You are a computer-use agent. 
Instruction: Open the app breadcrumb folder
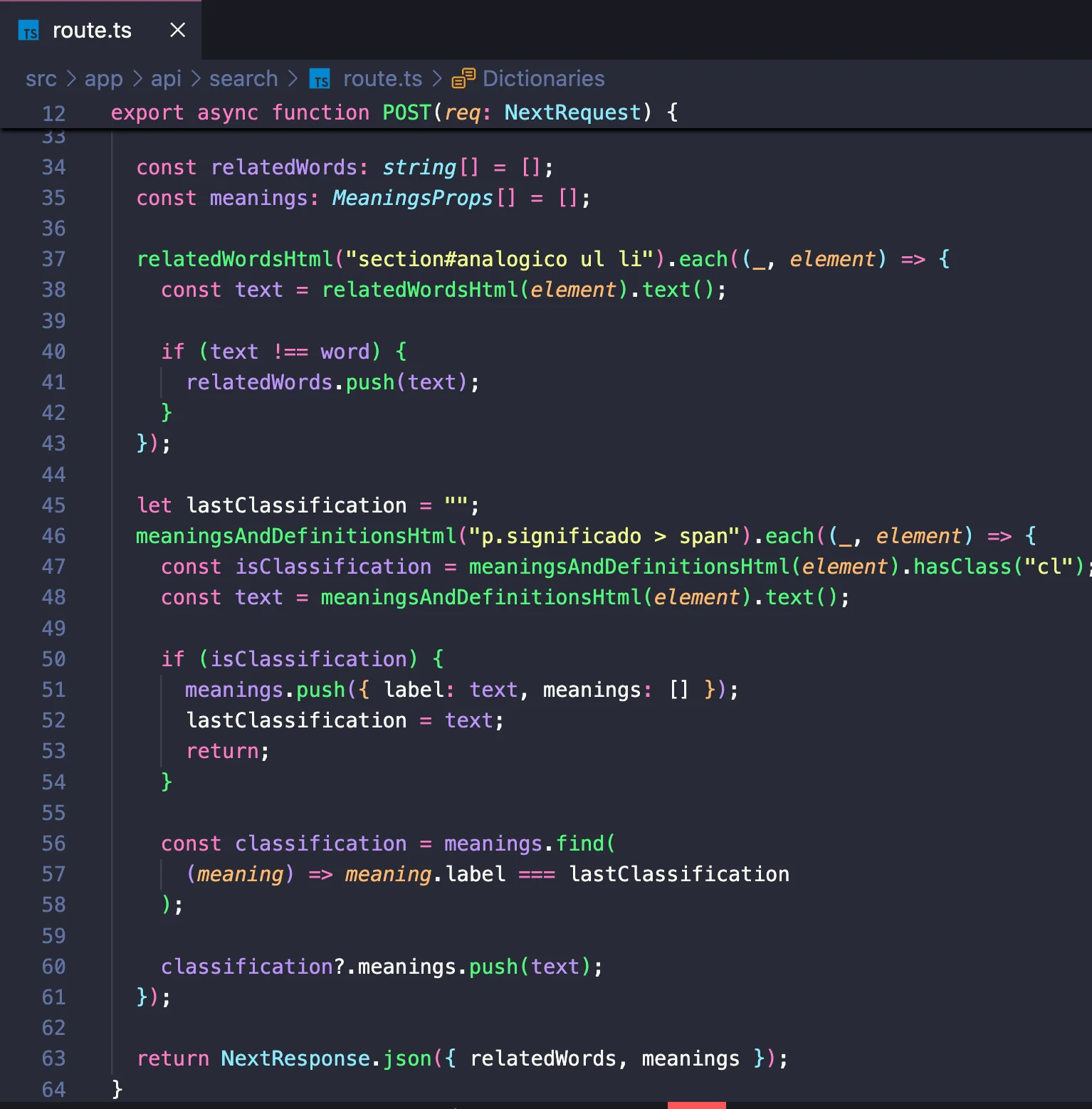click(x=103, y=79)
